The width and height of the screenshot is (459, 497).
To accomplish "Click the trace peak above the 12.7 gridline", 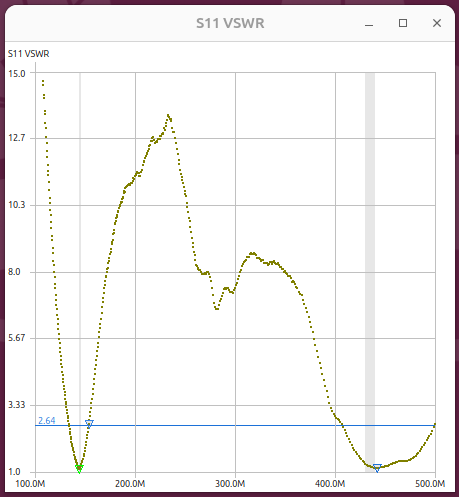I will (x=169, y=116).
